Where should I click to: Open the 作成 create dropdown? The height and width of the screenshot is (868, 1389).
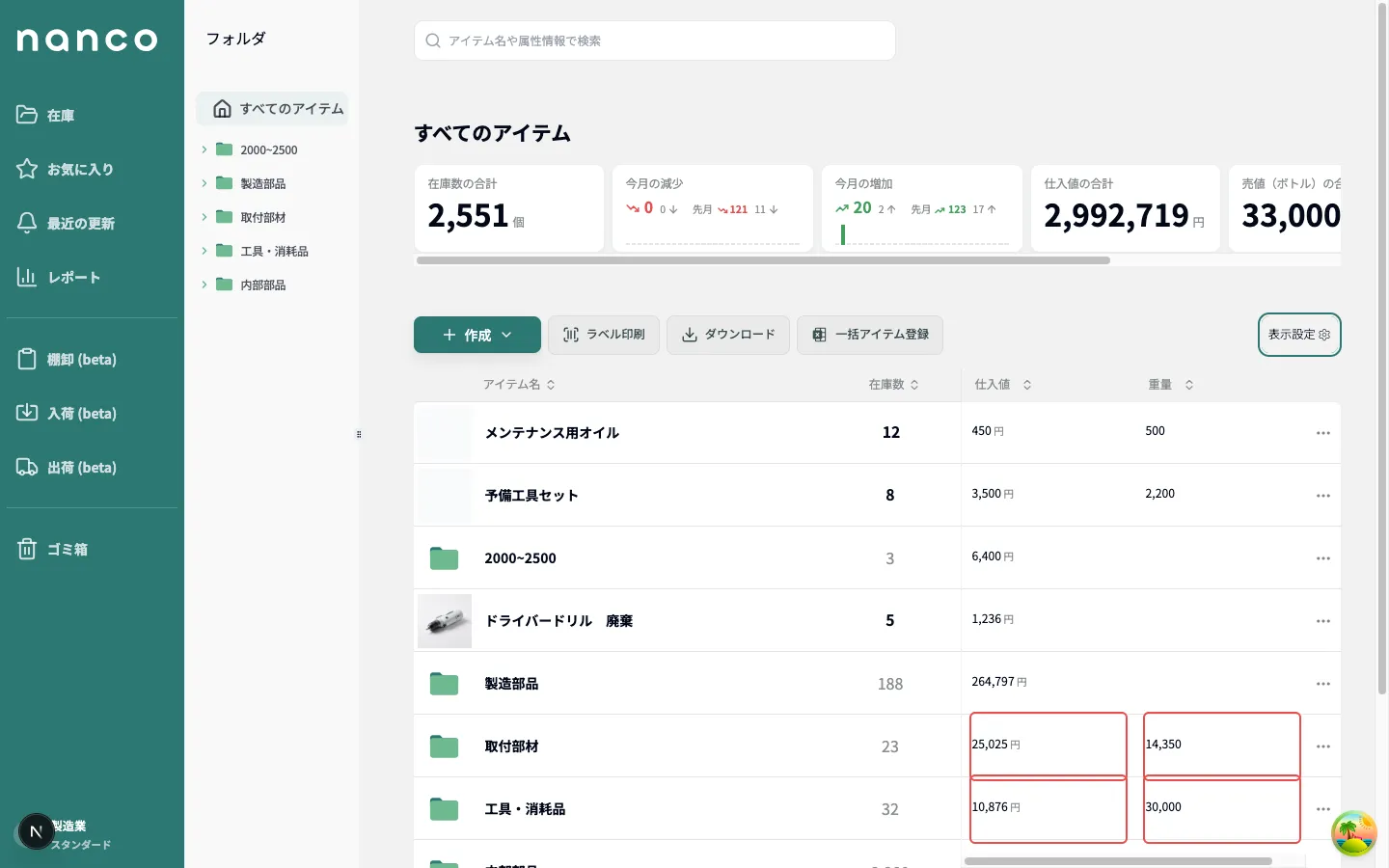[x=477, y=335]
